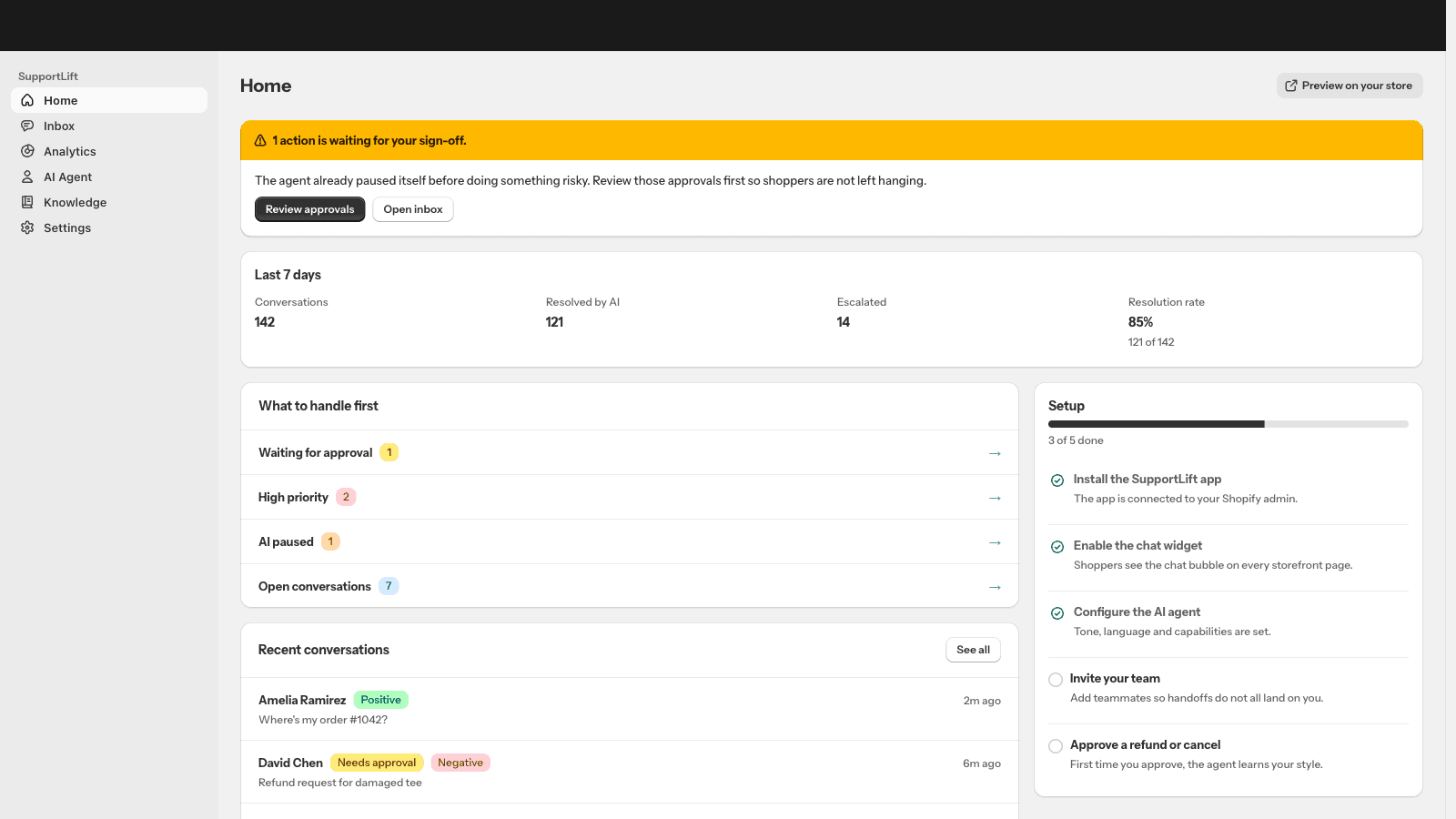Image resolution: width=1456 pixels, height=819 pixels.
Task: Open Amelia Ramirez conversation
Action: pos(630,709)
